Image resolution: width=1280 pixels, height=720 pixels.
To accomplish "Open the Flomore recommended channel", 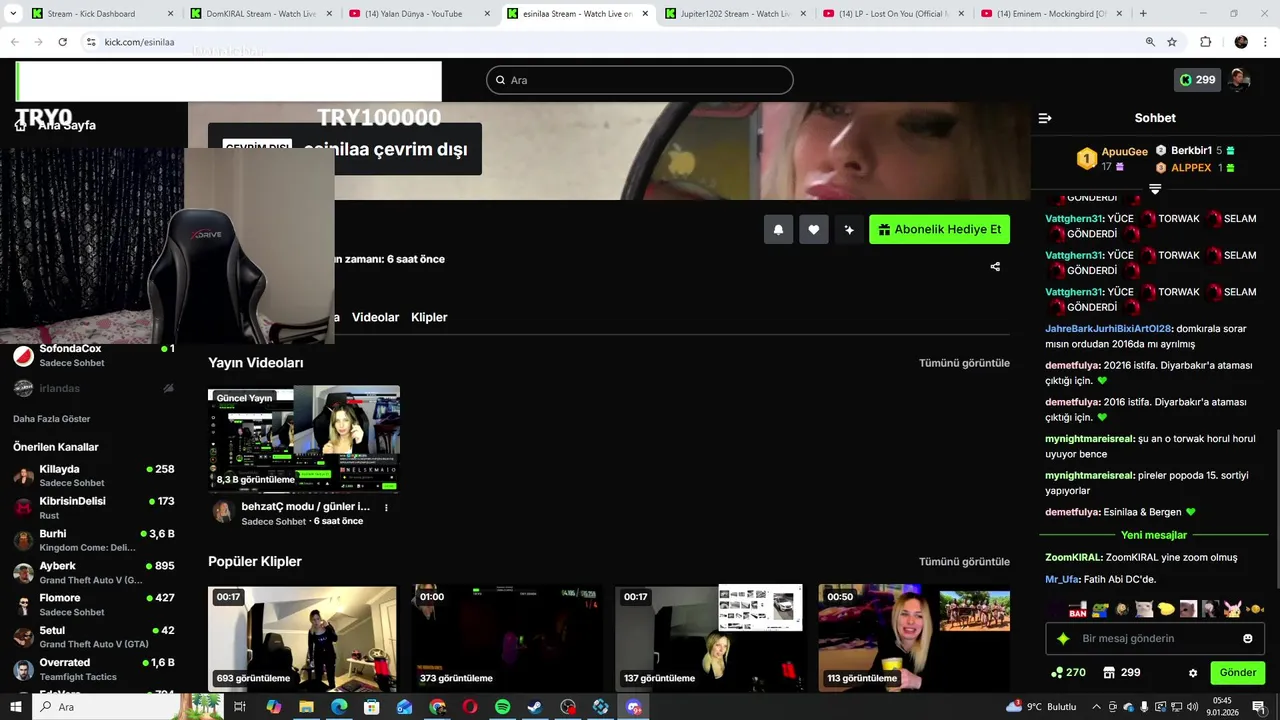I will coord(94,604).
